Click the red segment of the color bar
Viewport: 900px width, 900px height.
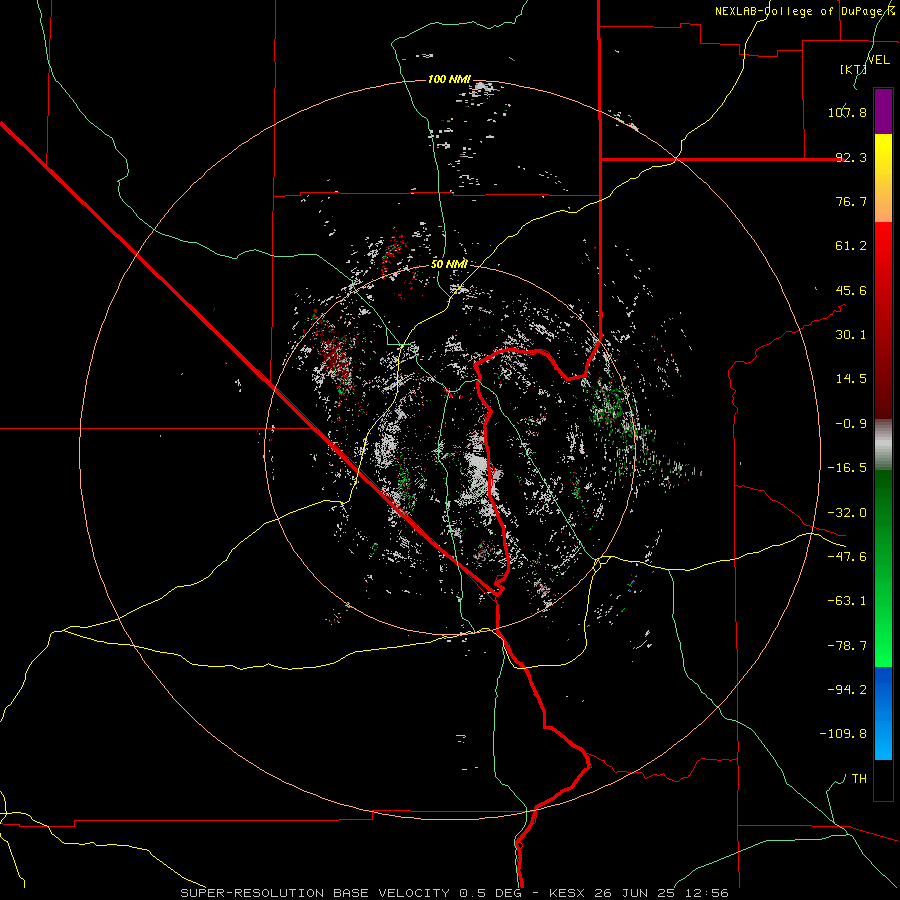(883, 320)
